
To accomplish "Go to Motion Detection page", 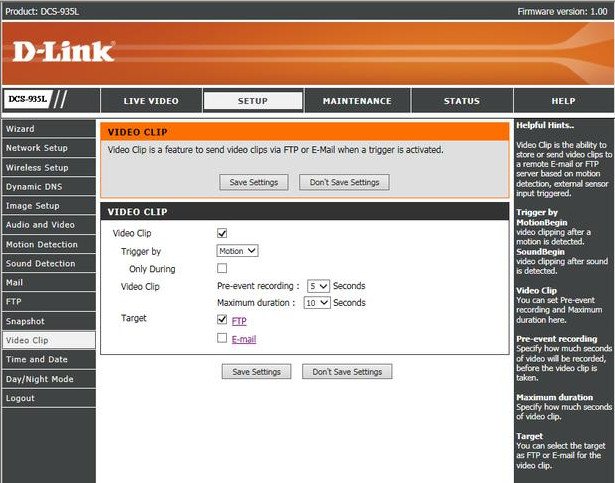I will 49,244.
